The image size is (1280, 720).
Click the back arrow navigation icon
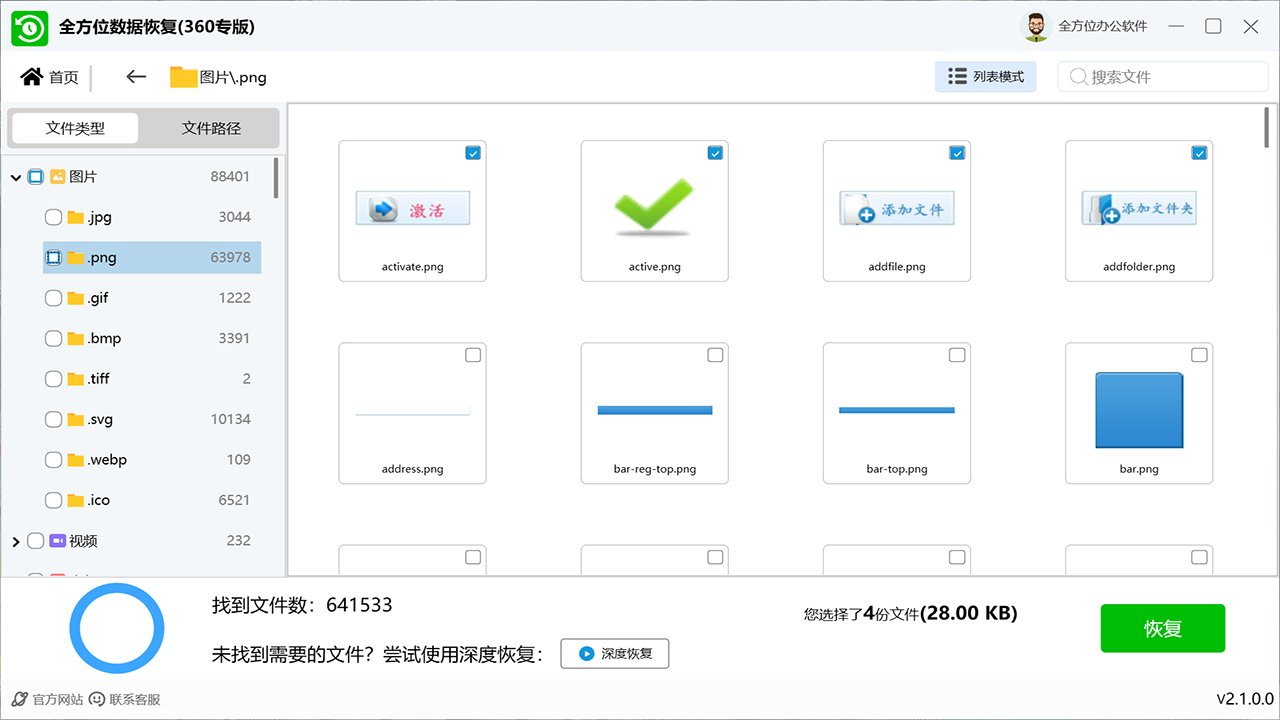(136, 76)
